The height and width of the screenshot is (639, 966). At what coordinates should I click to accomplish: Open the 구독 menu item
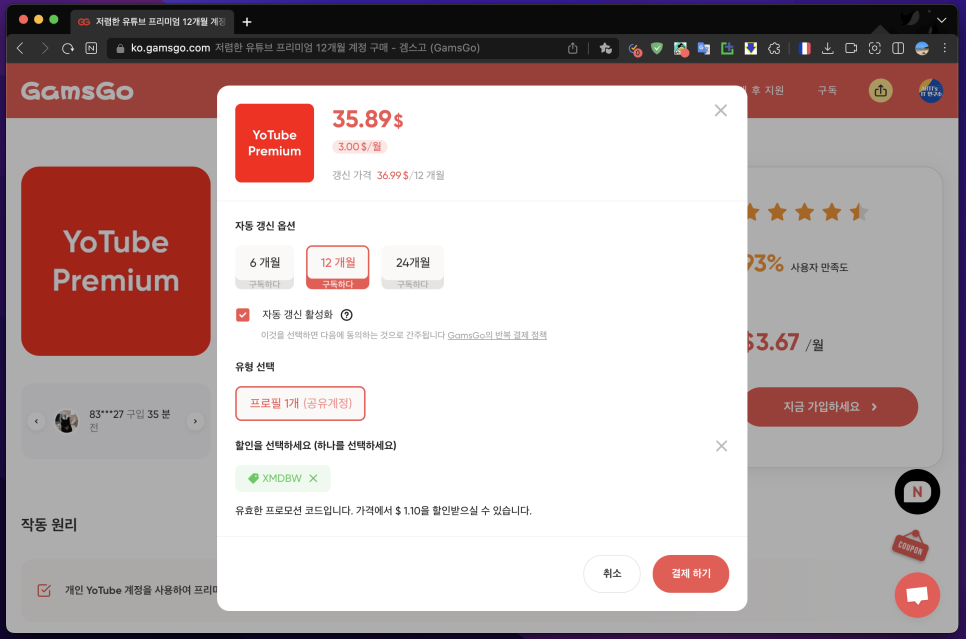pyautogui.click(x=827, y=91)
